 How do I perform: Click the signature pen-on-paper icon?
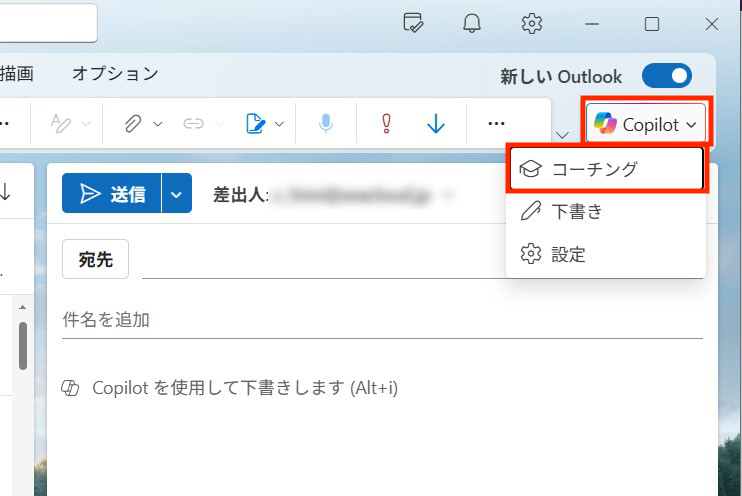[x=256, y=124]
